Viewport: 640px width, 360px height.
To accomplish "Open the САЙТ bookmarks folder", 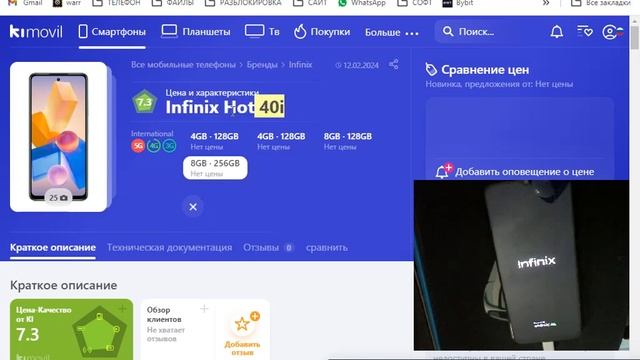I will tap(310, 3).
